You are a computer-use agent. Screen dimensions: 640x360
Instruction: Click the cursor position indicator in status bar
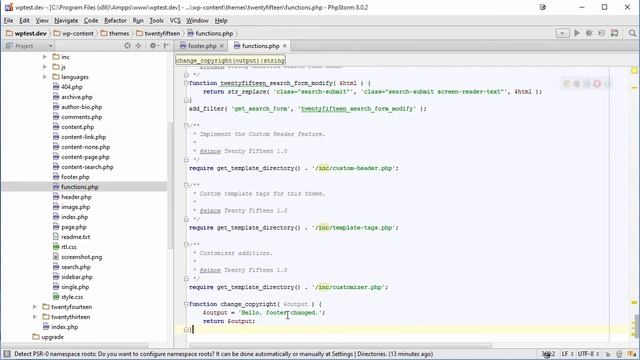tap(548, 354)
